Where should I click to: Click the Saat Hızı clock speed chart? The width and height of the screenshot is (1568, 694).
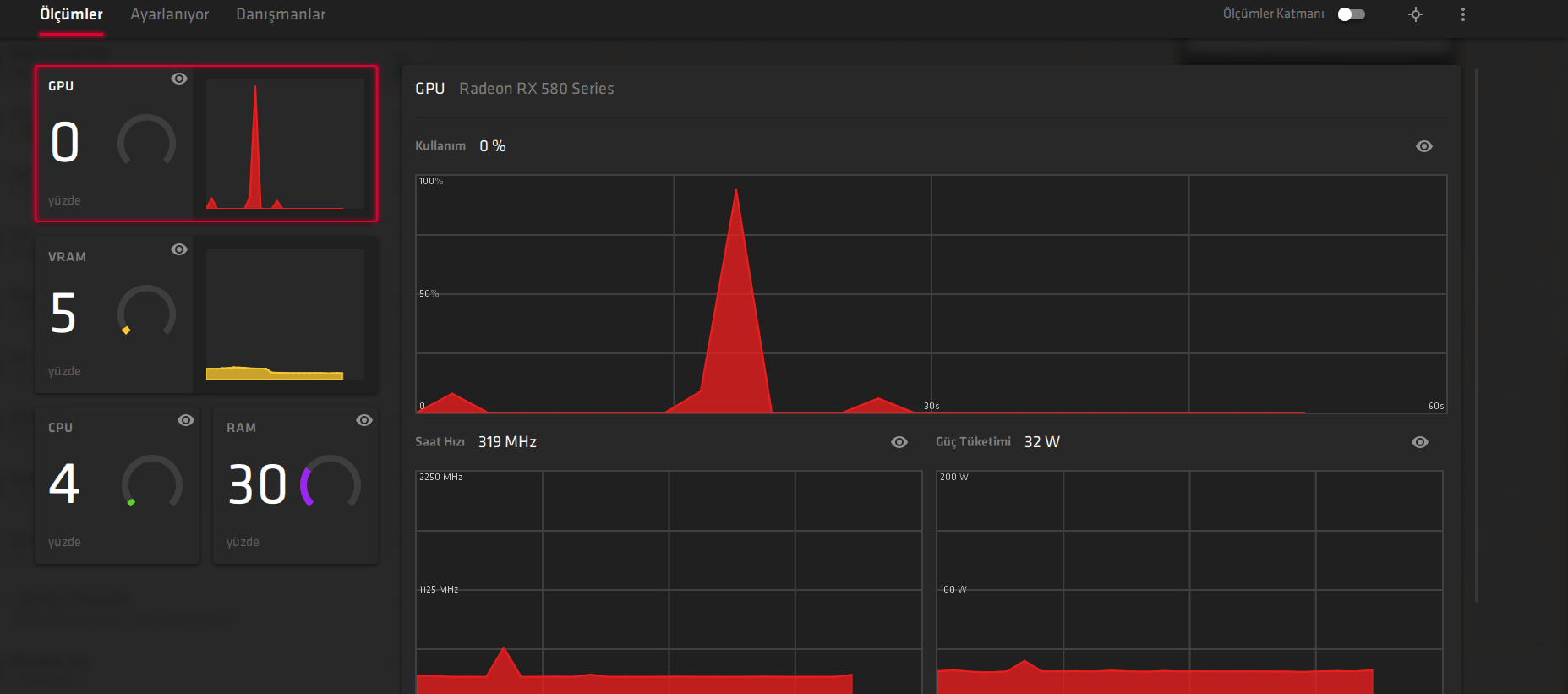[669, 582]
